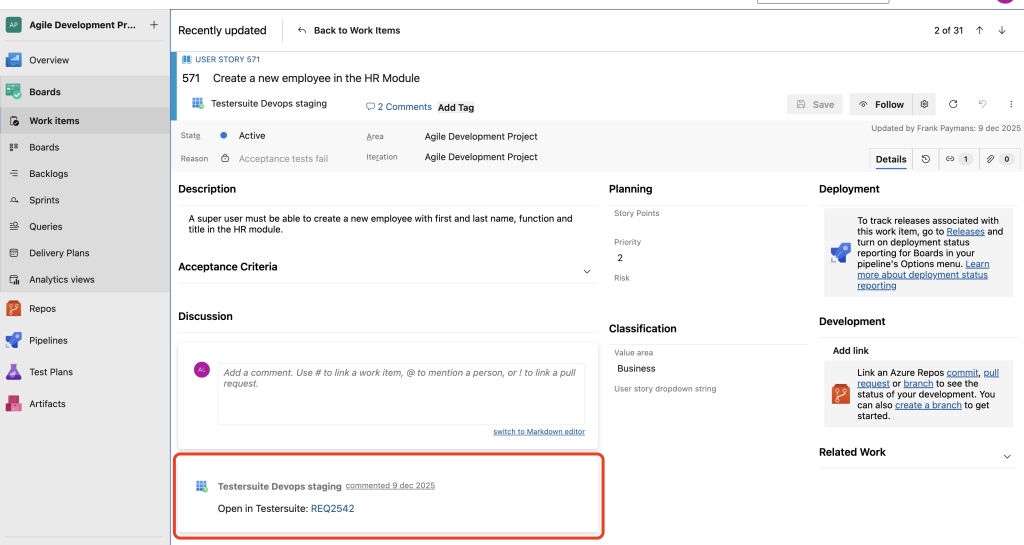Open the more actions ellipsis menu
The width and height of the screenshot is (1024, 545).
1011,104
